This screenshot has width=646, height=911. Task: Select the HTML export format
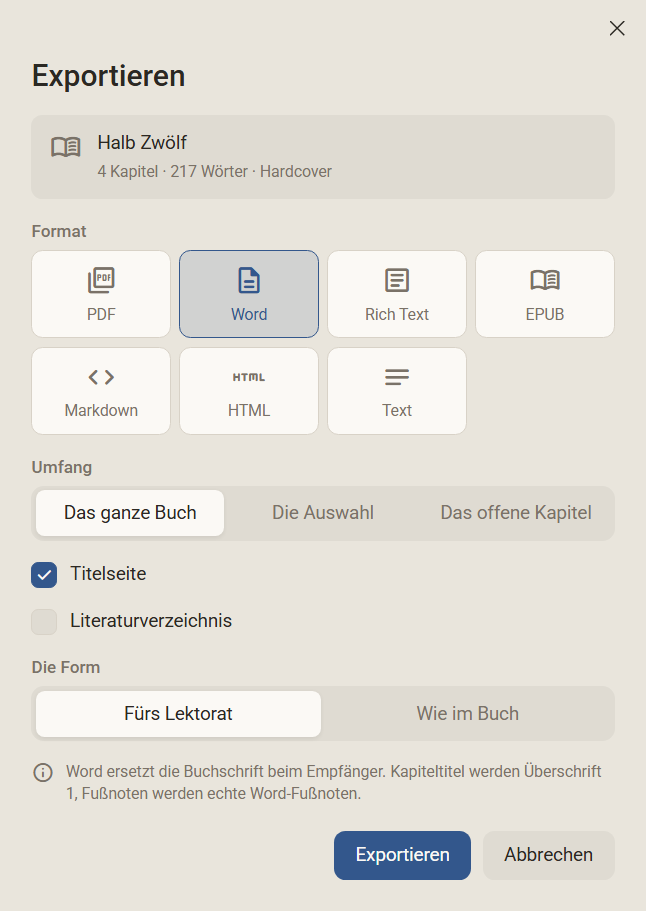tap(249, 391)
